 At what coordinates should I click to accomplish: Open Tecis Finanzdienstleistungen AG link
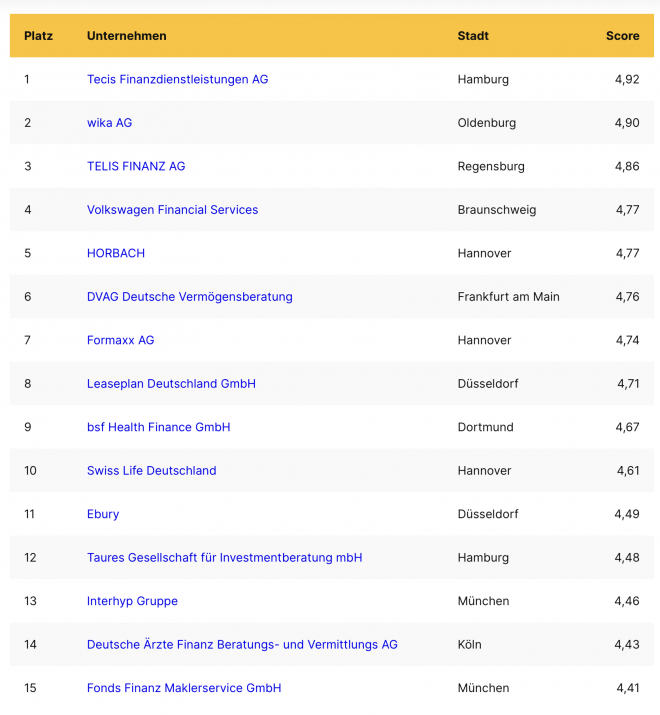(x=177, y=79)
